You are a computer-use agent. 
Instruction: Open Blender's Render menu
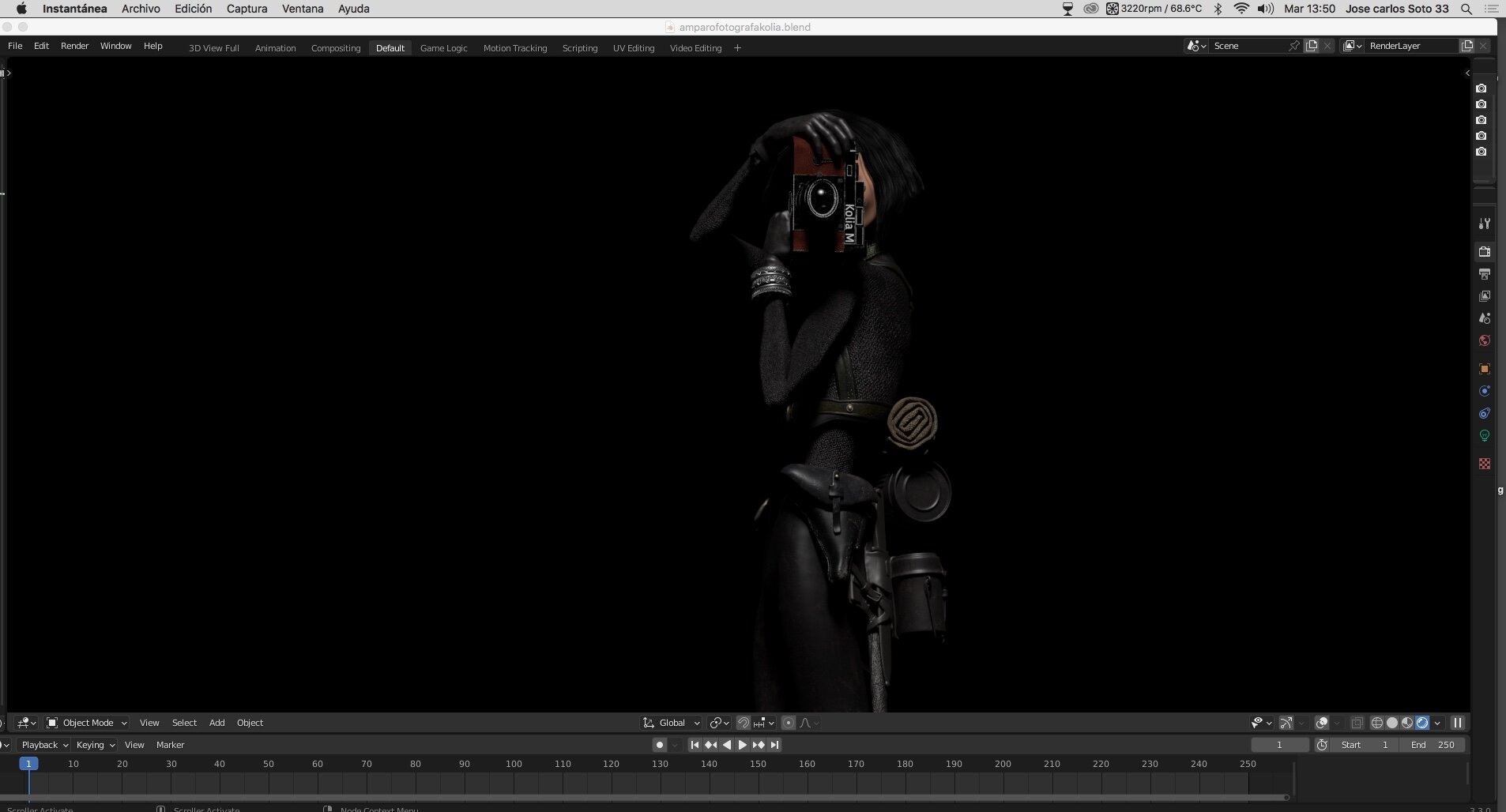tap(75, 46)
